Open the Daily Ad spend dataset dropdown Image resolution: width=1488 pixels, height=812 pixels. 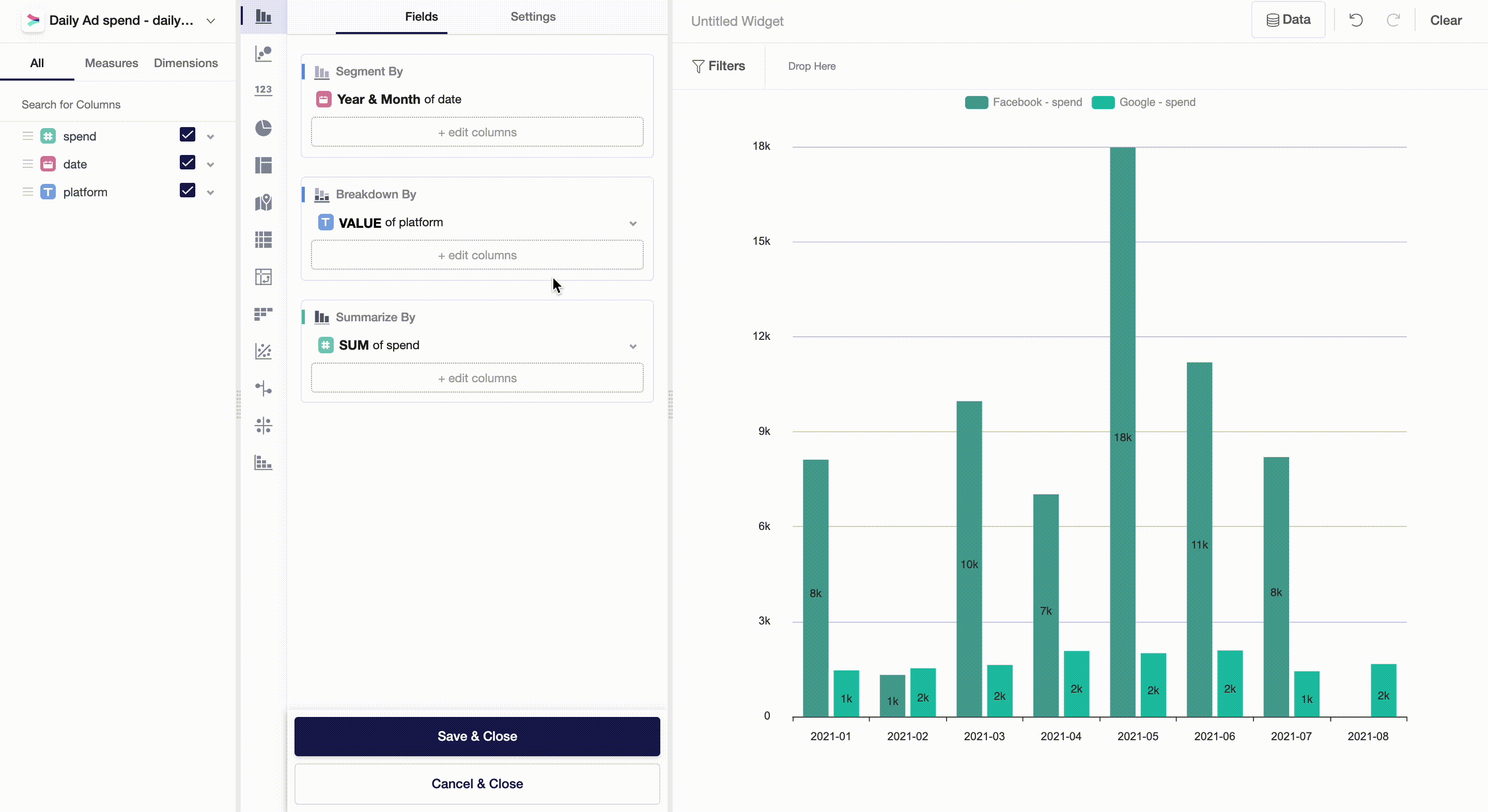click(x=211, y=21)
